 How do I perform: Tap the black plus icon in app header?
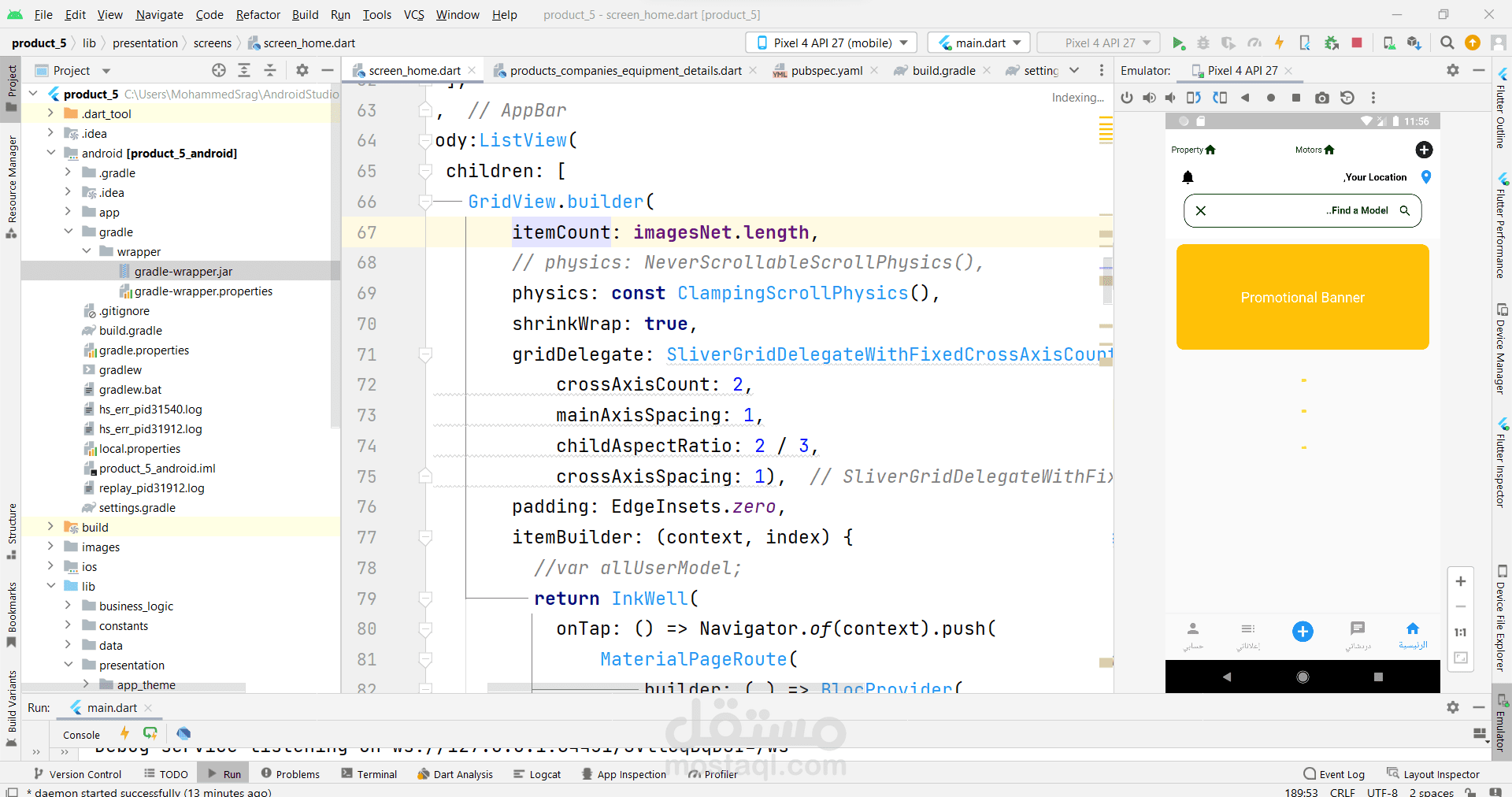(1424, 150)
